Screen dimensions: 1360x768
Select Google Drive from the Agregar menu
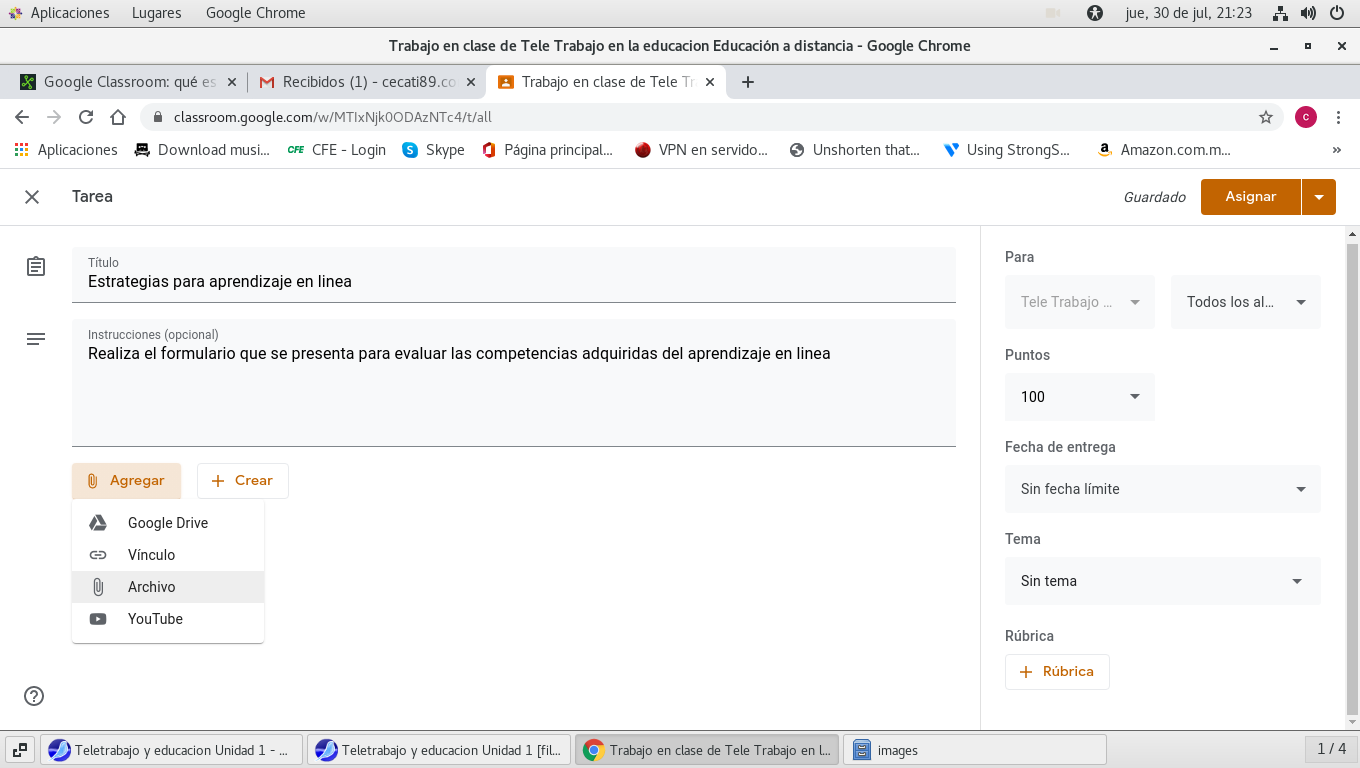[167, 523]
